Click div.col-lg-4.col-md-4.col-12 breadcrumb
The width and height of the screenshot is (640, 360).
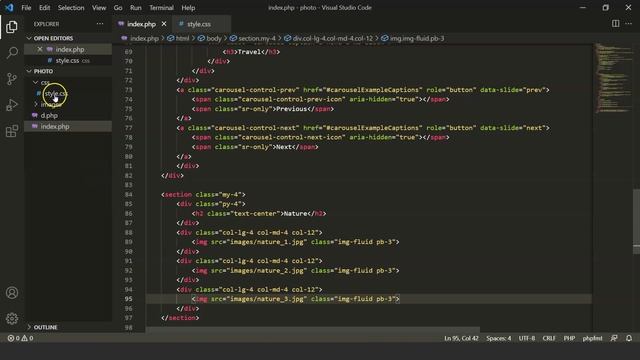[x=332, y=38]
